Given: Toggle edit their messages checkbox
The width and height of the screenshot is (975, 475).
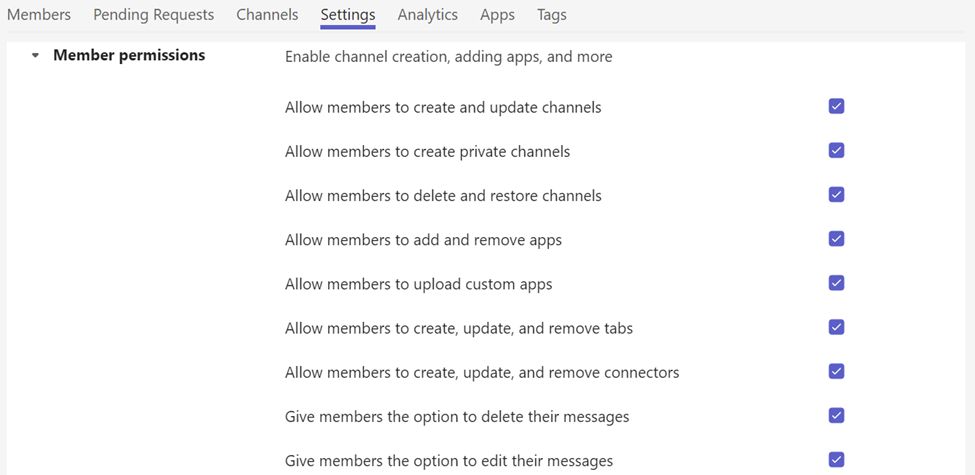Looking at the screenshot, I should [x=836, y=460].
